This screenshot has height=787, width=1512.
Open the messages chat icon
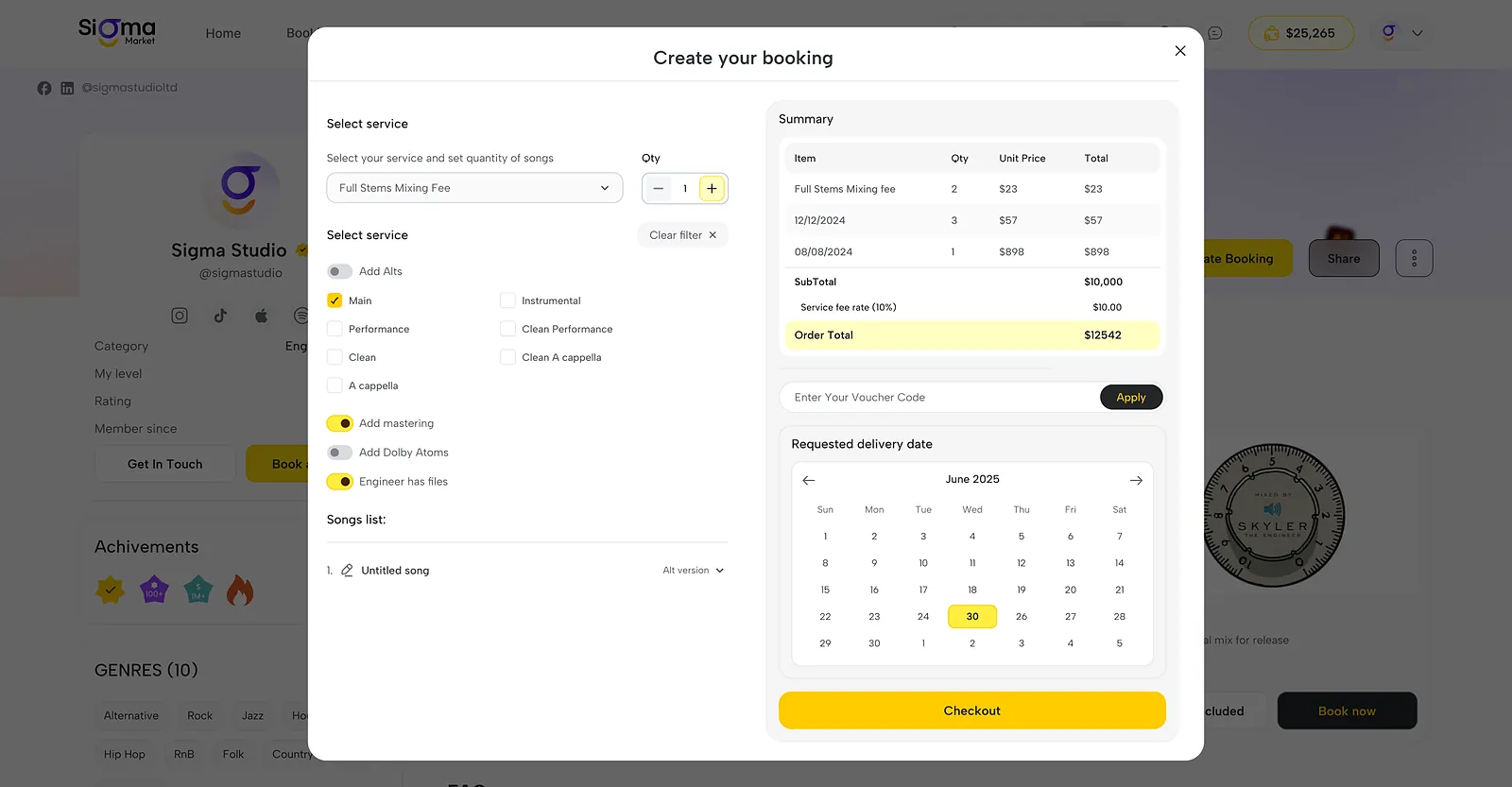(x=1215, y=33)
